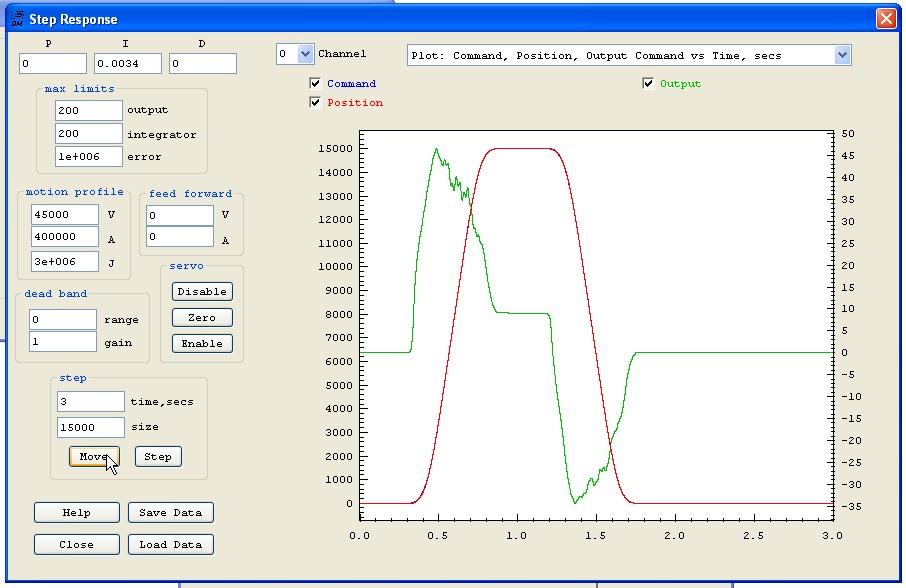906x588 pixels.
Task: Click the Move button
Action: click(x=94, y=457)
